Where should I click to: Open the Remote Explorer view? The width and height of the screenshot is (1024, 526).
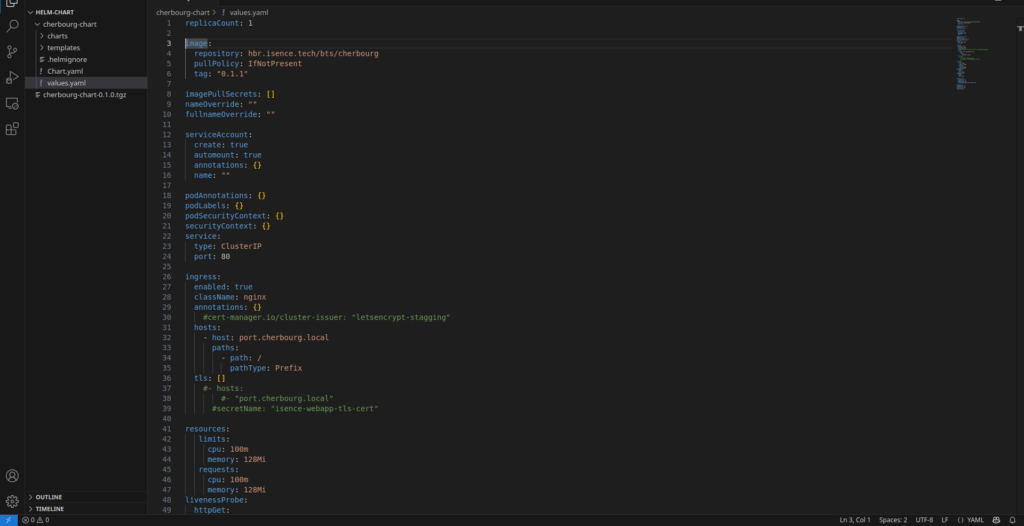coord(12,103)
